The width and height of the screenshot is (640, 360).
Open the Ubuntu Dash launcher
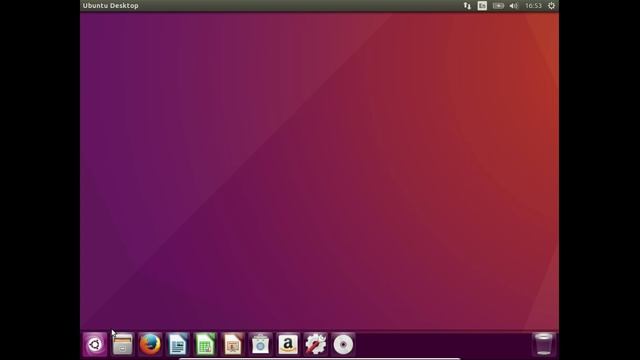coord(95,344)
